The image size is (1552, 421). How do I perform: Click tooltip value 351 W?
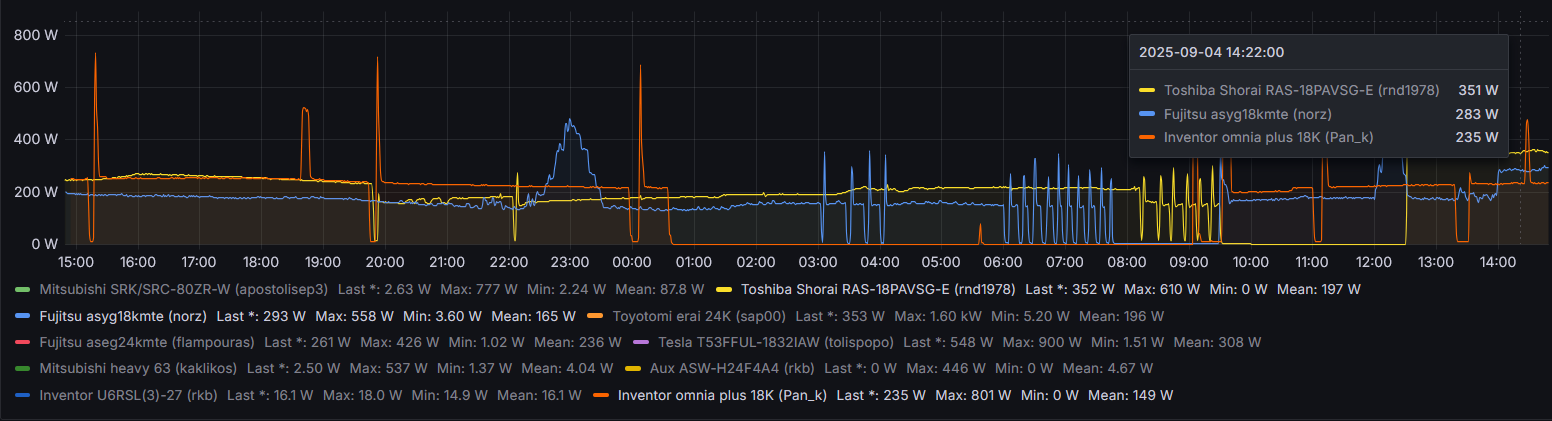1478,90
